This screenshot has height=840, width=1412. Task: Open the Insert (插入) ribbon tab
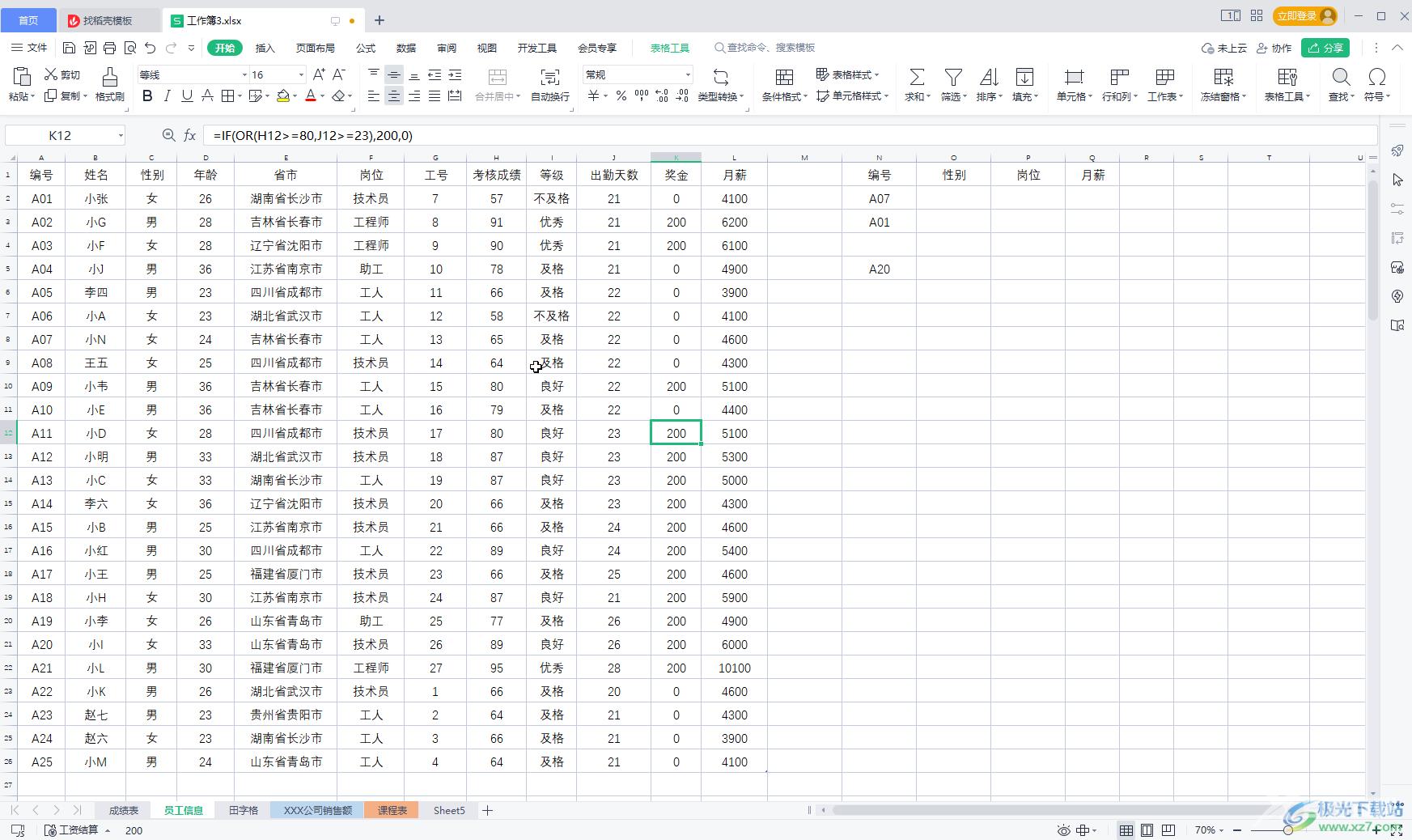tap(265, 48)
